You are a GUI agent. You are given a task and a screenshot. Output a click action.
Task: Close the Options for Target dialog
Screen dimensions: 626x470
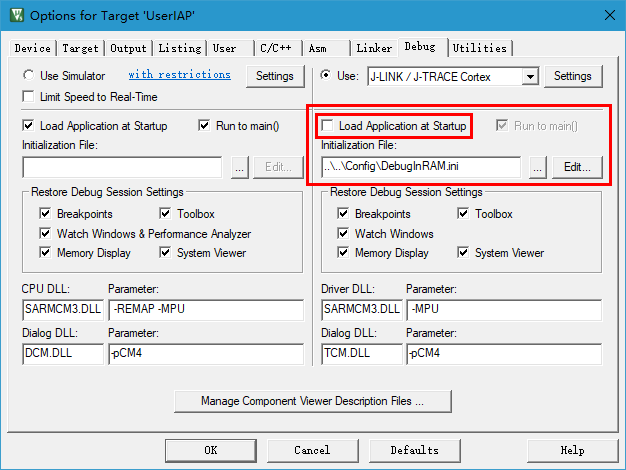(610, 16)
